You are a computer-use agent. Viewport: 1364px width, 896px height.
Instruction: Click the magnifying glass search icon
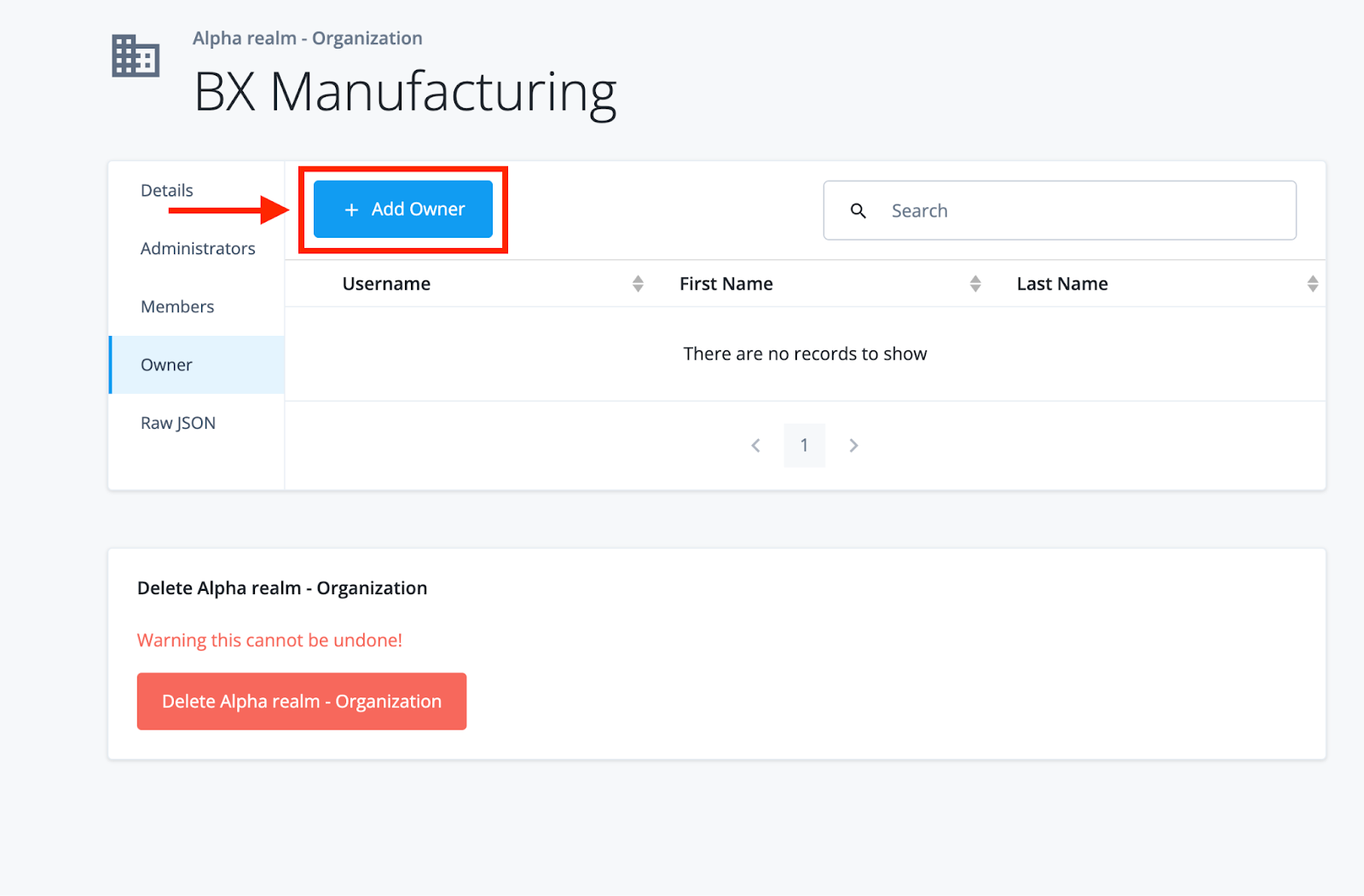pos(858,211)
